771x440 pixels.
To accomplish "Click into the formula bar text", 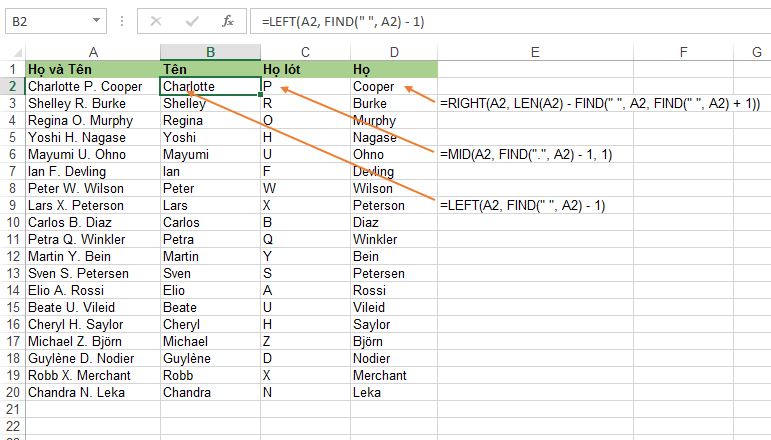I will click(510, 22).
